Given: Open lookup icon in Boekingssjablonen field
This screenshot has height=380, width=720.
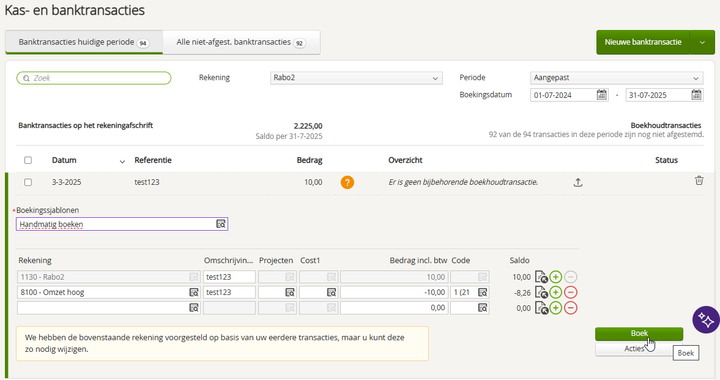Looking at the screenshot, I should 221,224.
